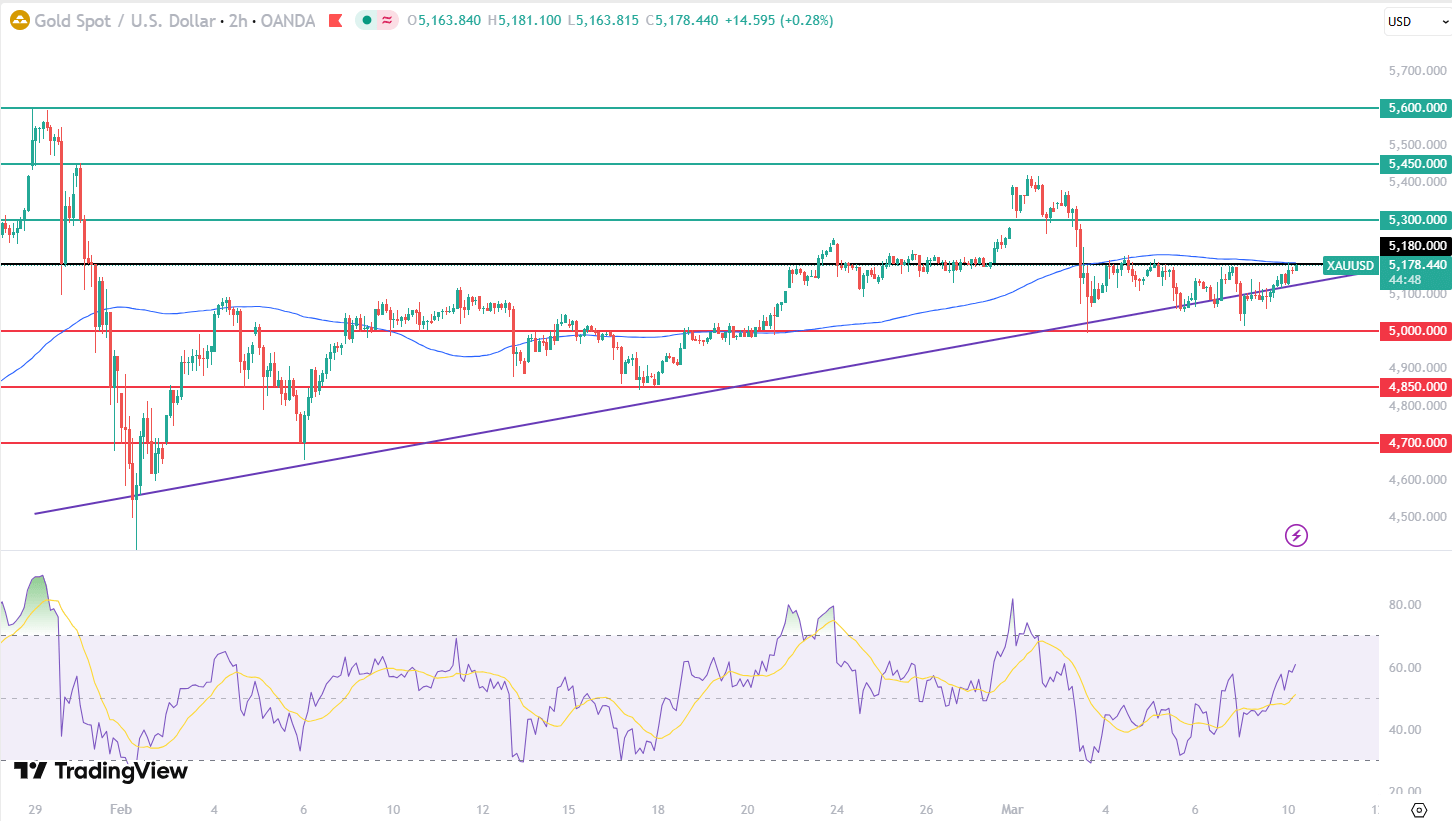Click the purple lightning events icon
Screen dimensions: 1452x821
pyautogui.click(x=1296, y=535)
